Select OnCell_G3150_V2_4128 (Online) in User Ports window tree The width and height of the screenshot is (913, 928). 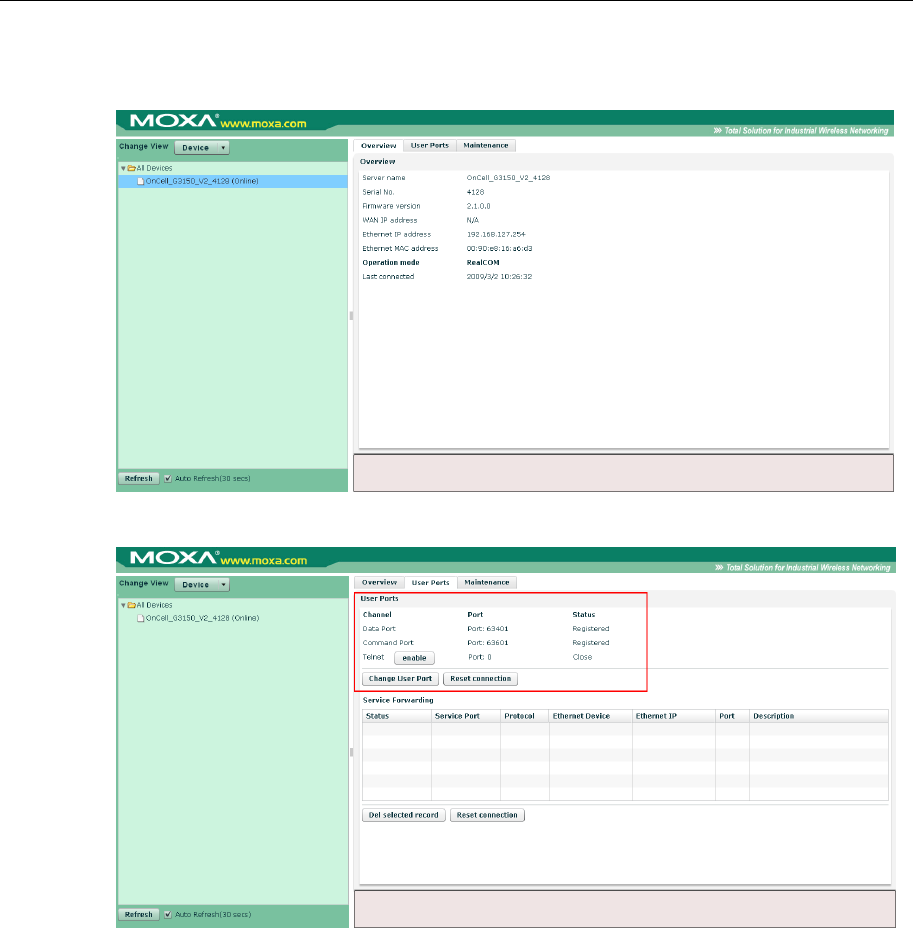click(x=202, y=618)
